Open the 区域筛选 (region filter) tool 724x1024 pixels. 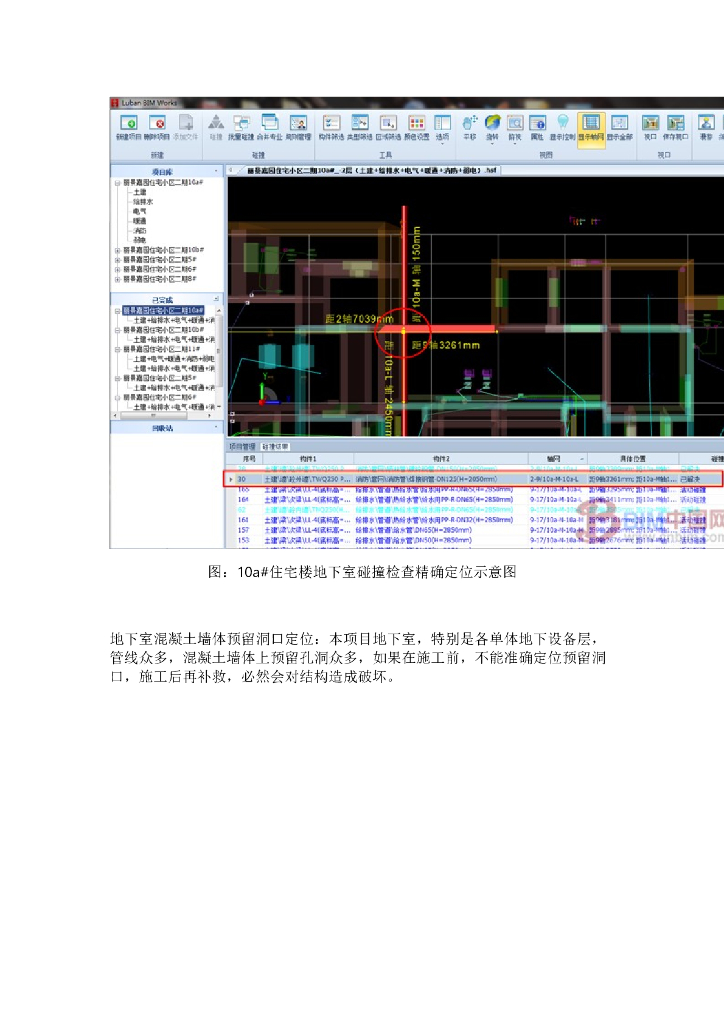click(388, 127)
